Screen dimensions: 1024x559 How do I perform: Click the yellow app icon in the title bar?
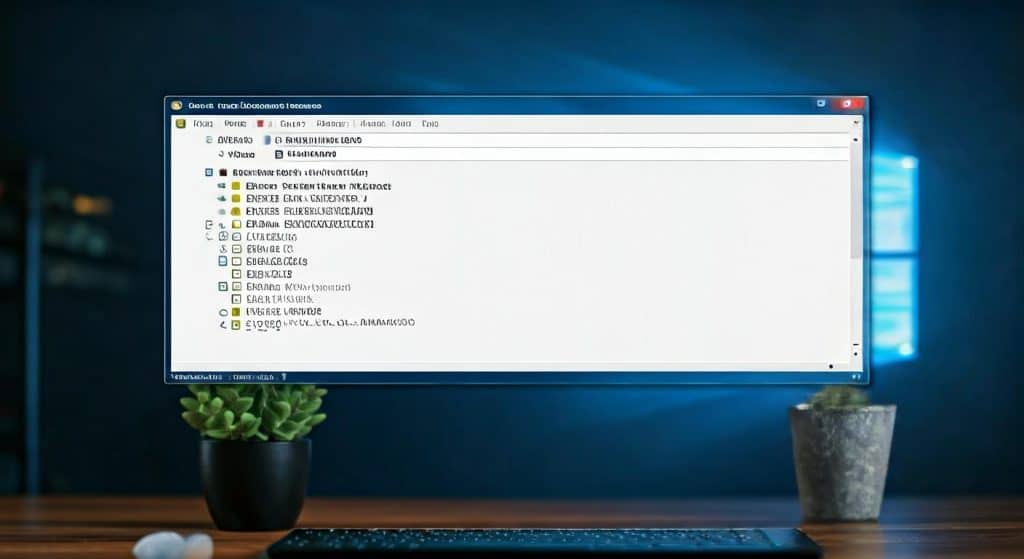[177, 105]
